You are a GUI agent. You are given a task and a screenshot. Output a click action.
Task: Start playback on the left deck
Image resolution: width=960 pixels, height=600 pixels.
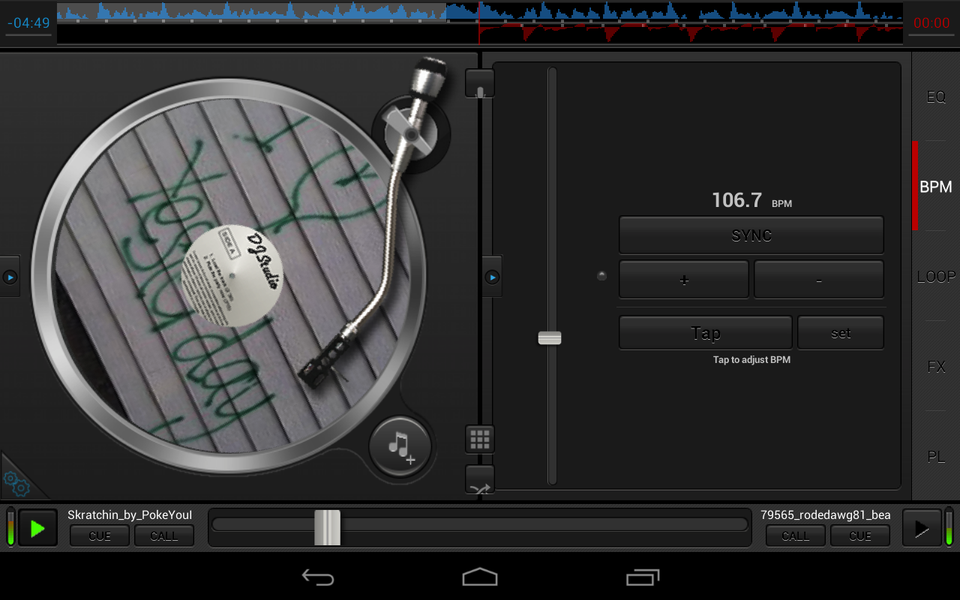point(37,527)
